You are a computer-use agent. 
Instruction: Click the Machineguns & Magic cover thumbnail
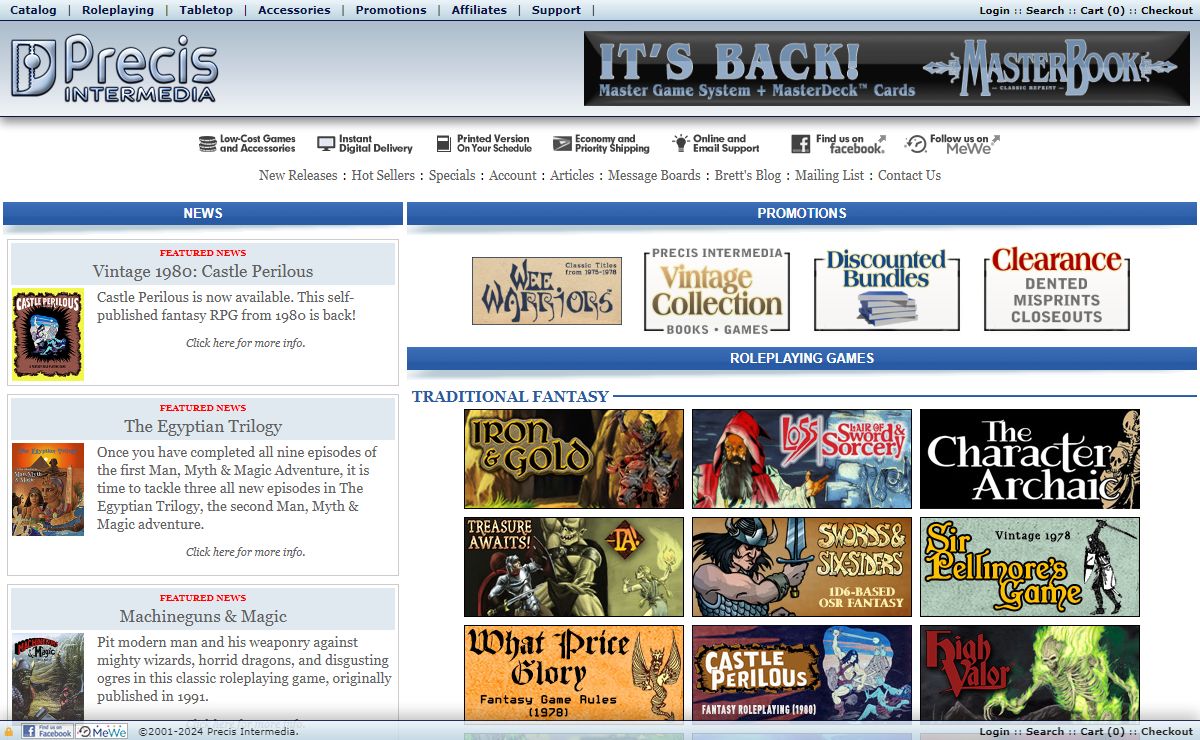coord(48,676)
